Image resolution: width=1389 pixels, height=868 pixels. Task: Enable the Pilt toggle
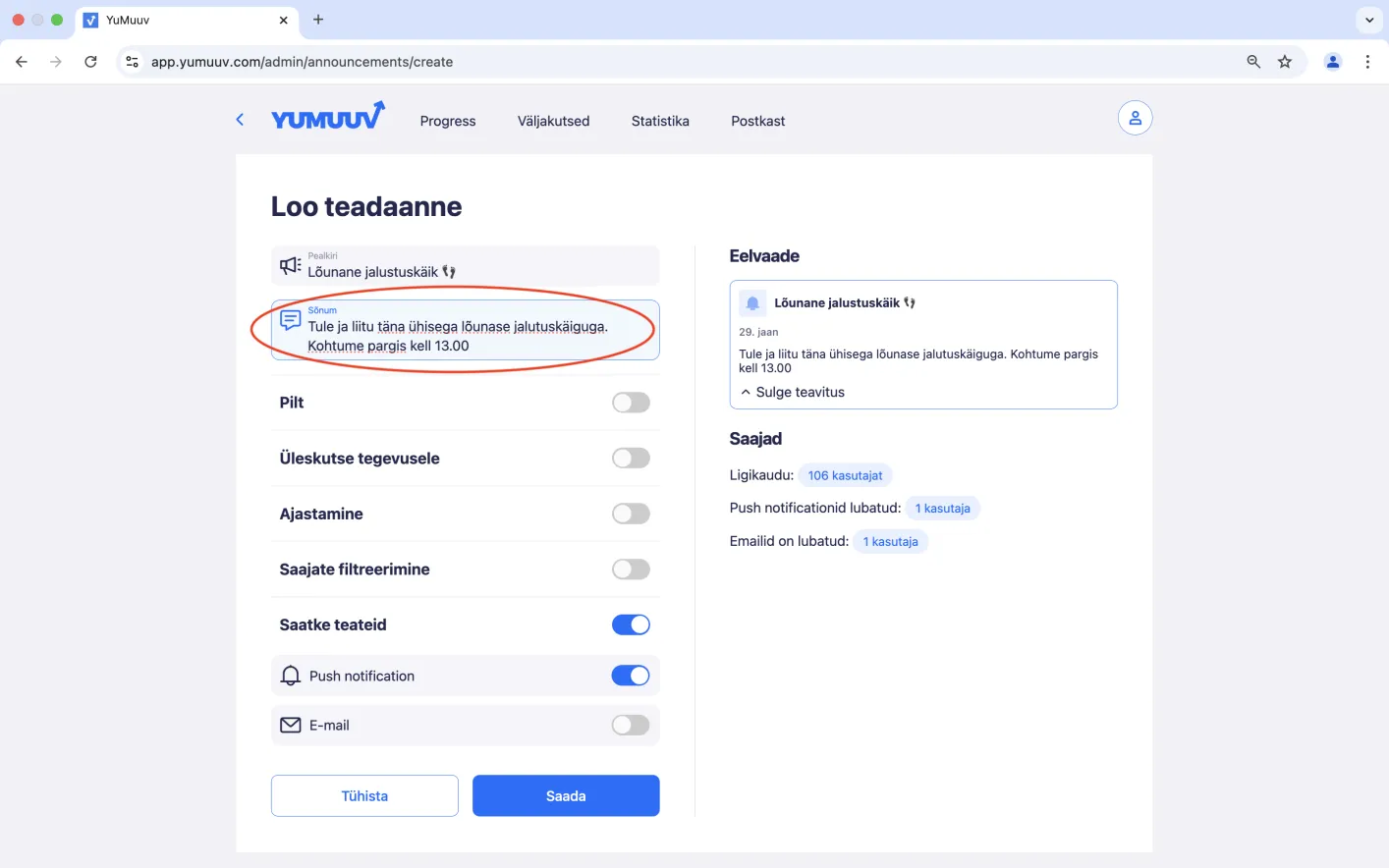click(631, 403)
